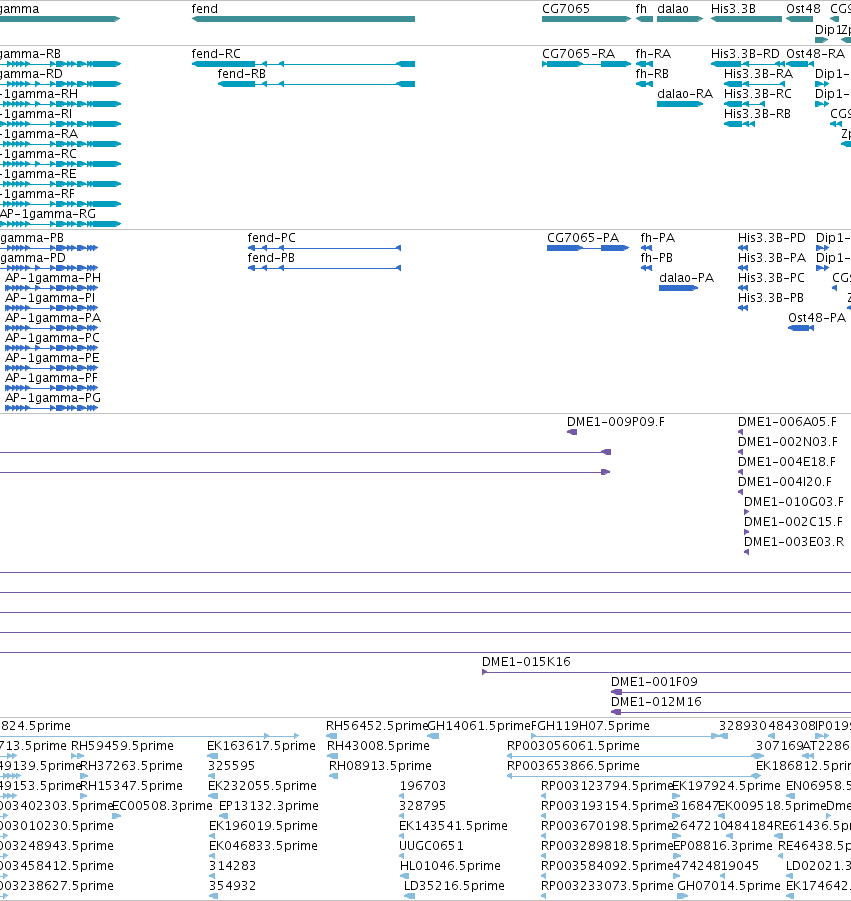This screenshot has height=901, width=851.
Task: Select the EK143541.5prime EST label
Action: tap(453, 826)
